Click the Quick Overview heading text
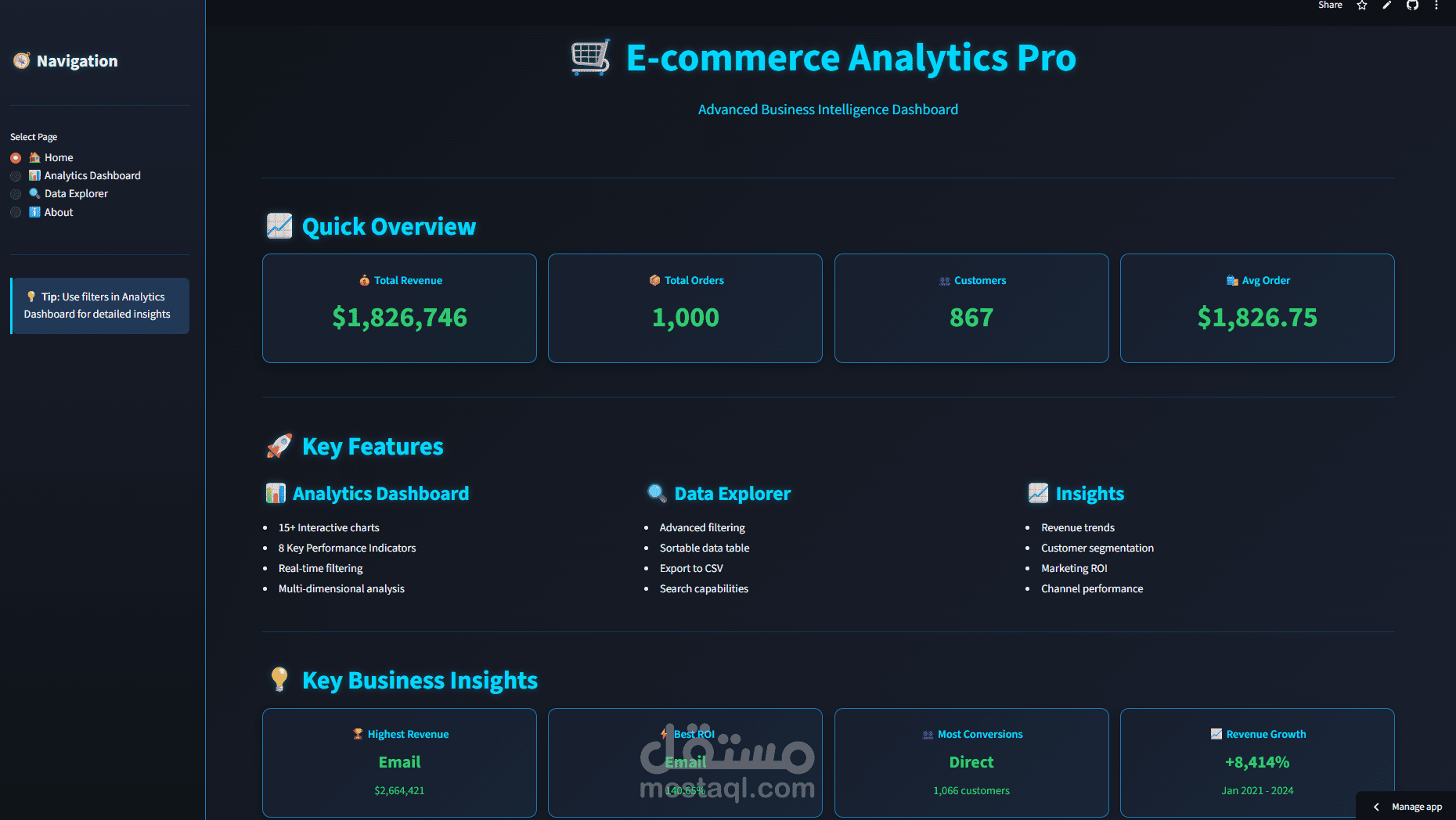 coord(389,226)
